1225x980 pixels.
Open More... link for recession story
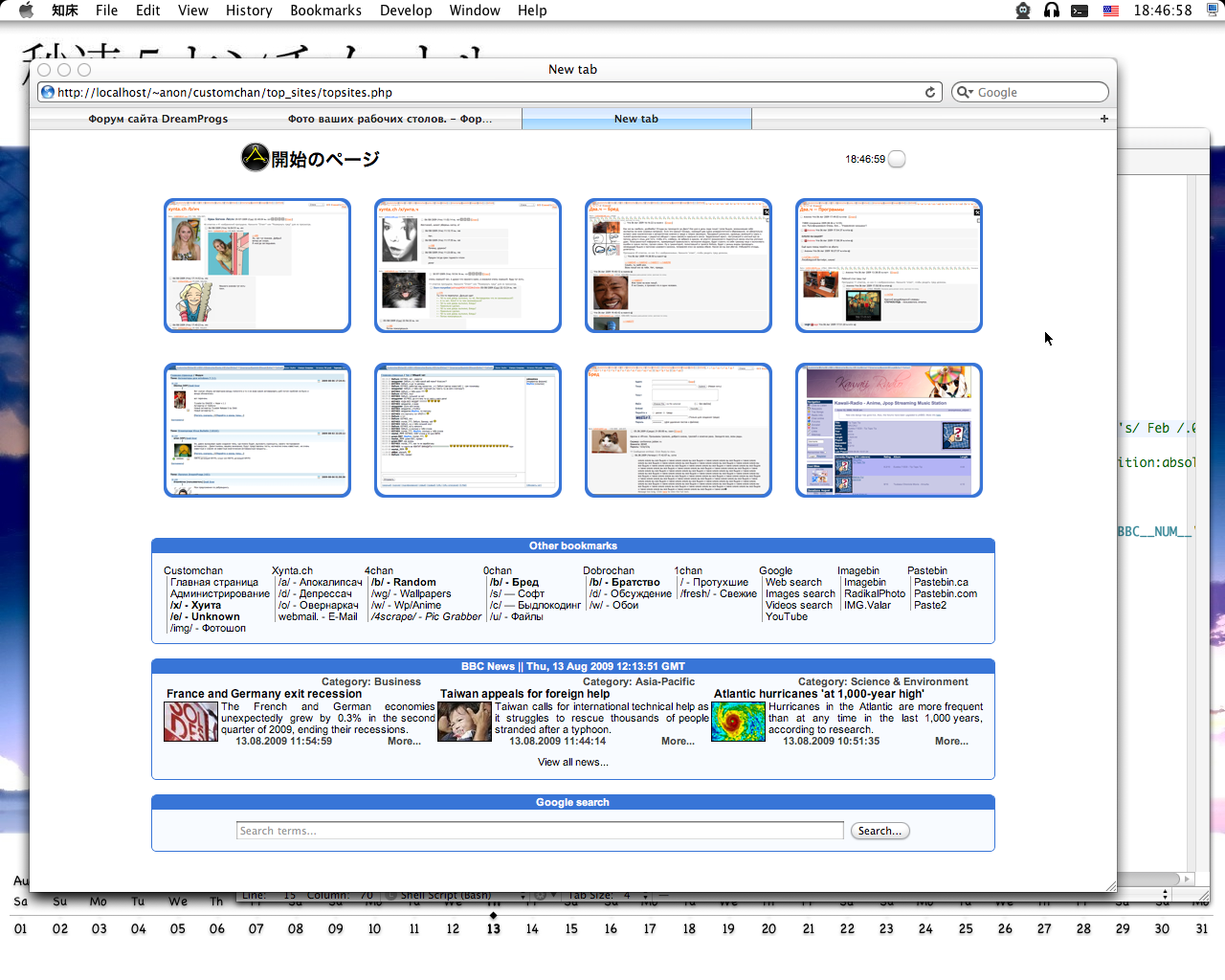(404, 741)
